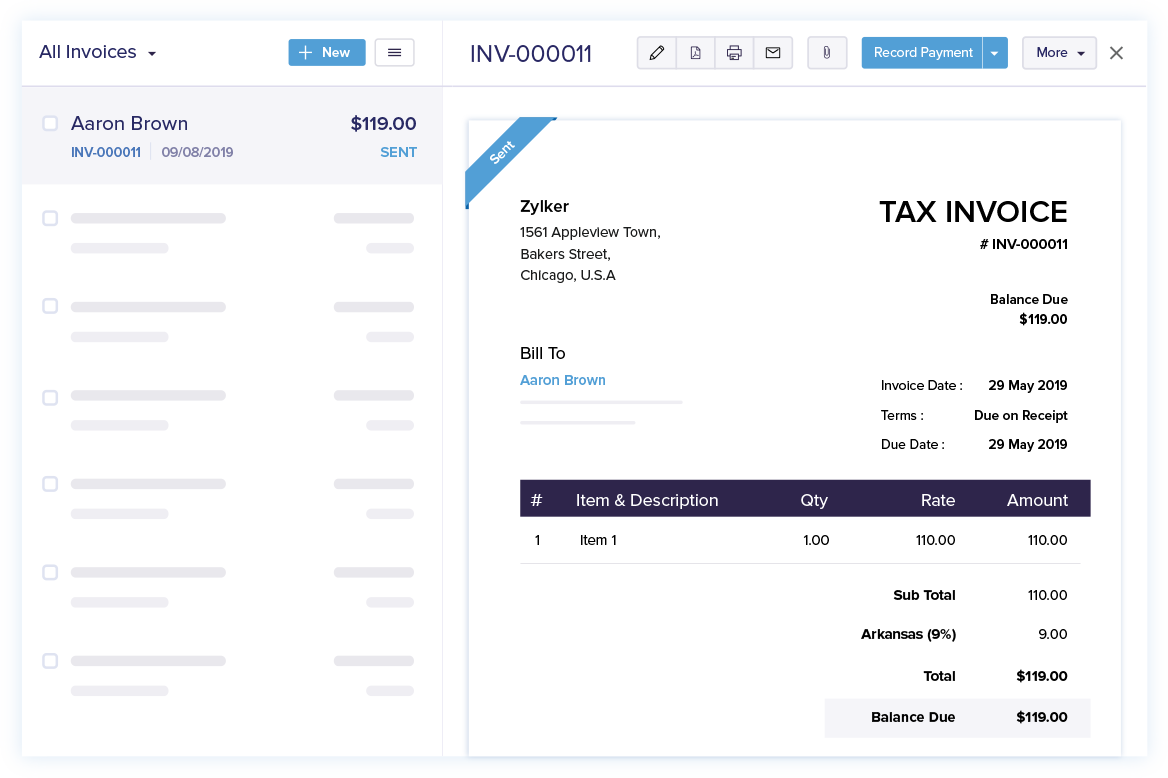Tick the checkbox next to Aaron Brown
This screenshot has height=778, width=1168.
coord(50,123)
